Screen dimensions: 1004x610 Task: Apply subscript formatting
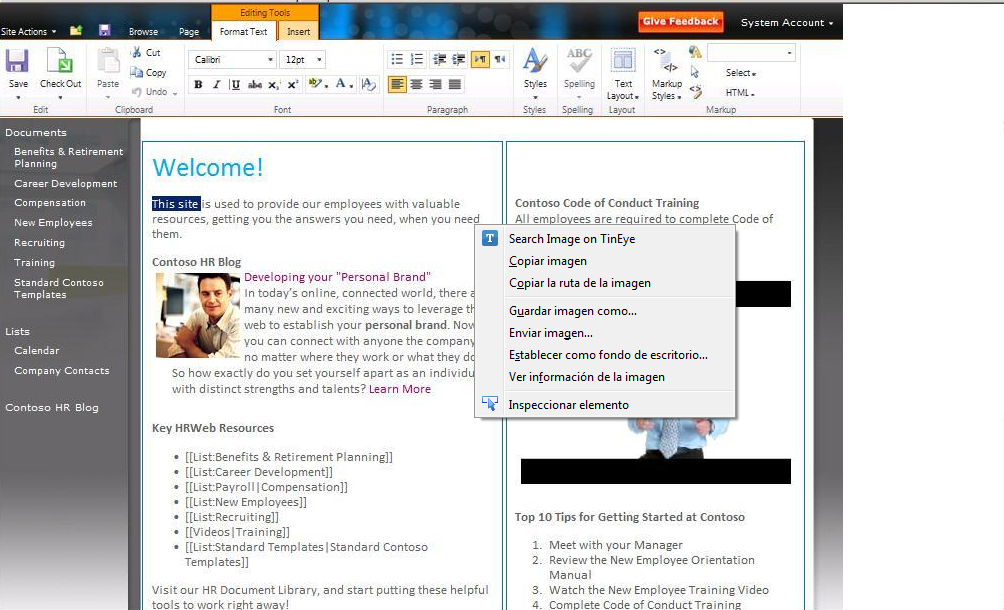[x=274, y=84]
